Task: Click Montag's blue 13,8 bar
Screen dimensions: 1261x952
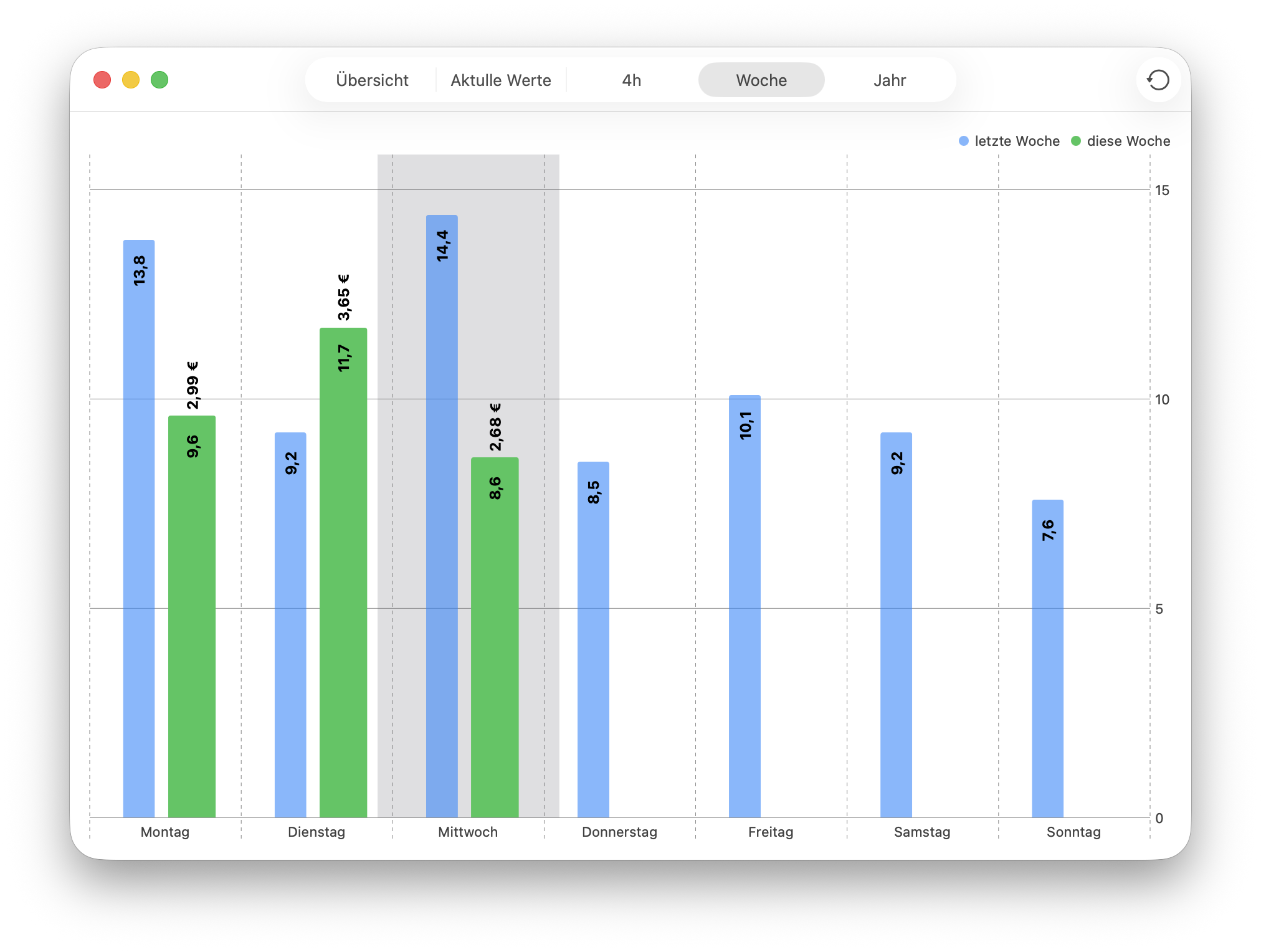Action: coord(139,530)
